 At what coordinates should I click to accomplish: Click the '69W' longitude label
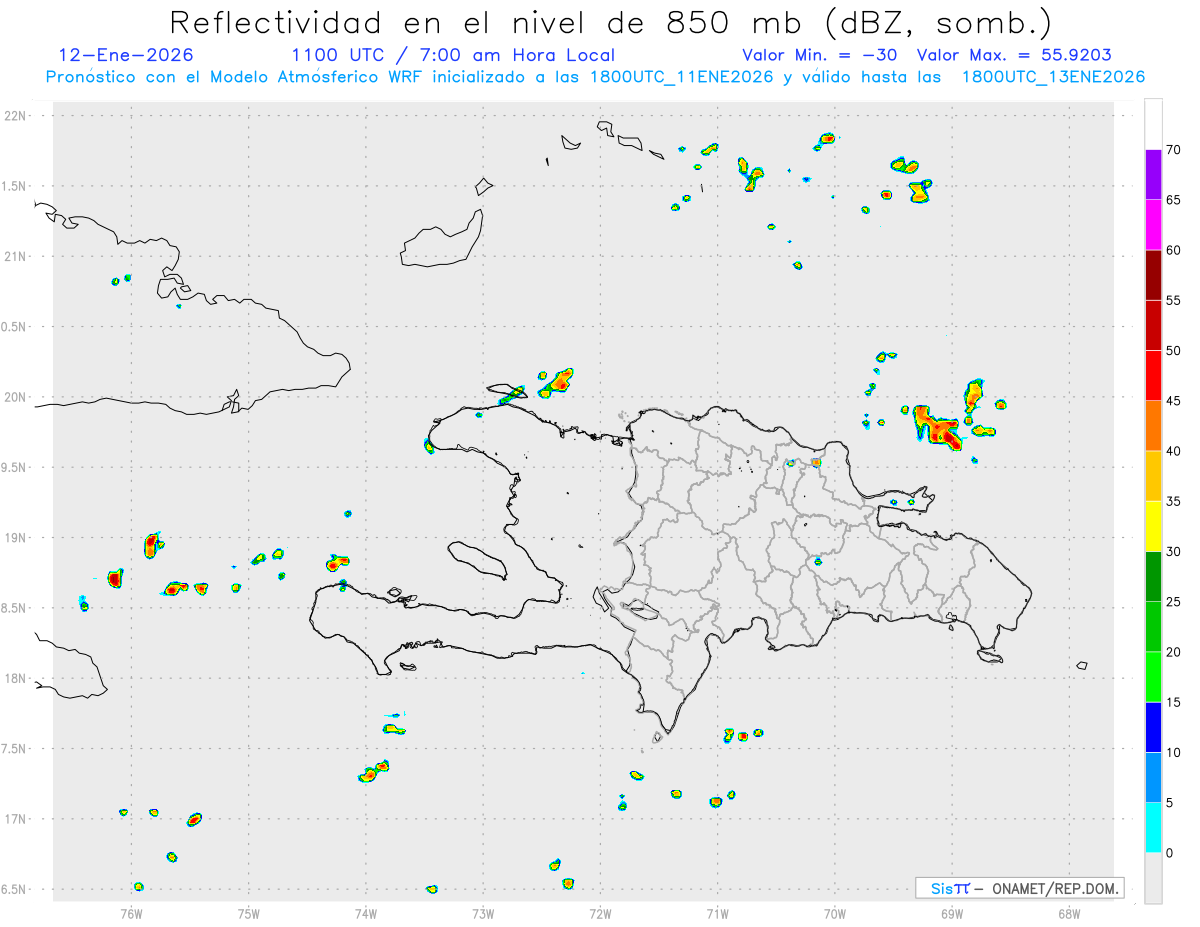click(x=952, y=912)
